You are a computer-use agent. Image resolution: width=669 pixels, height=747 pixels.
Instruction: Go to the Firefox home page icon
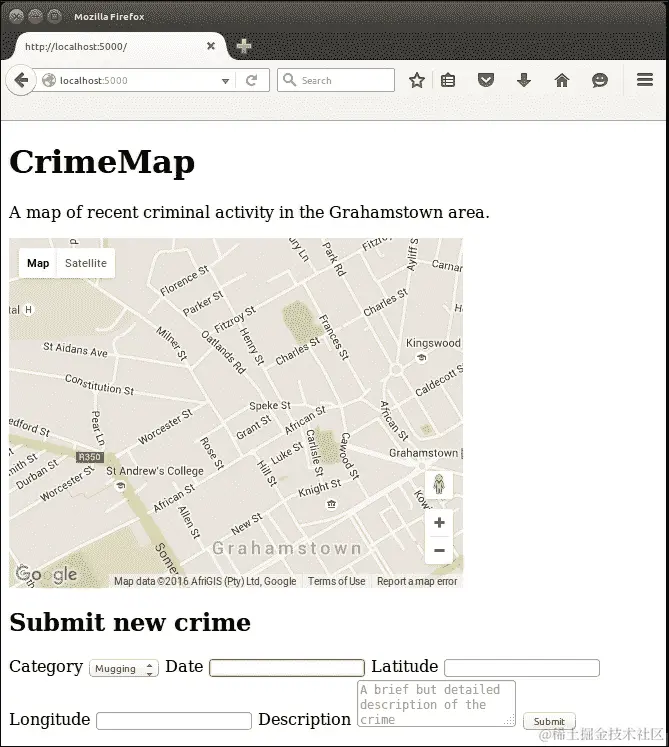click(x=562, y=80)
